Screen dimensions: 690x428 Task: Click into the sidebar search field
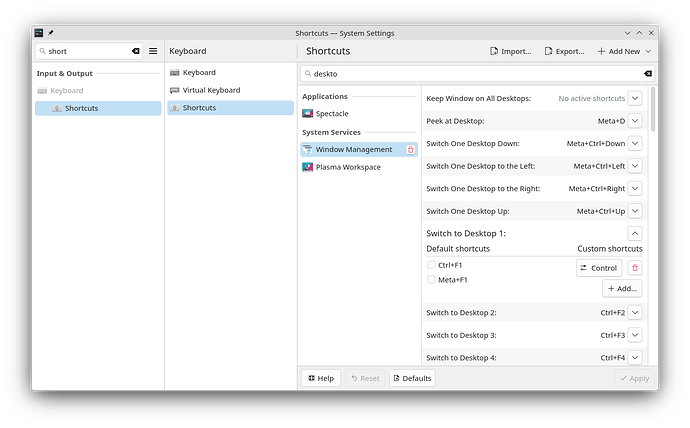point(88,51)
